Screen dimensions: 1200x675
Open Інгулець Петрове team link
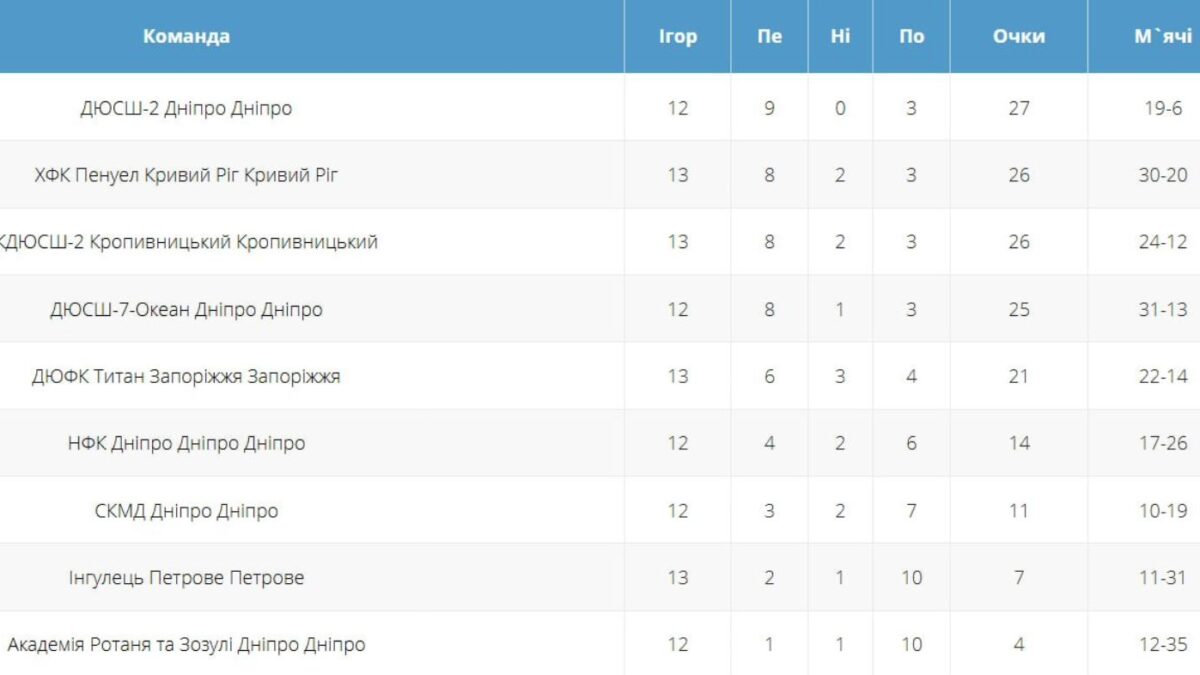pyautogui.click(x=186, y=578)
